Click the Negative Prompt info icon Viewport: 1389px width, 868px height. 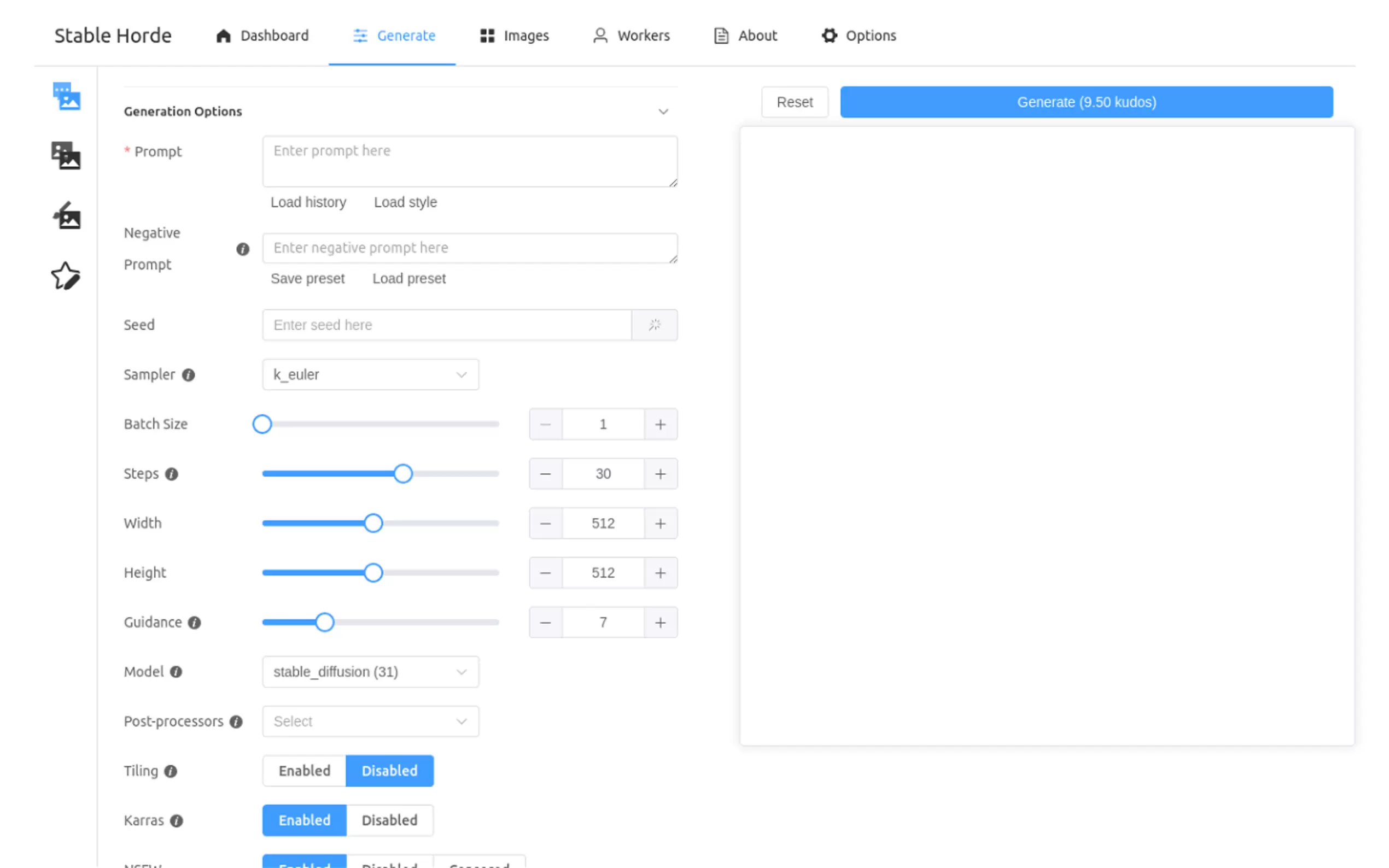pos(243,249)
